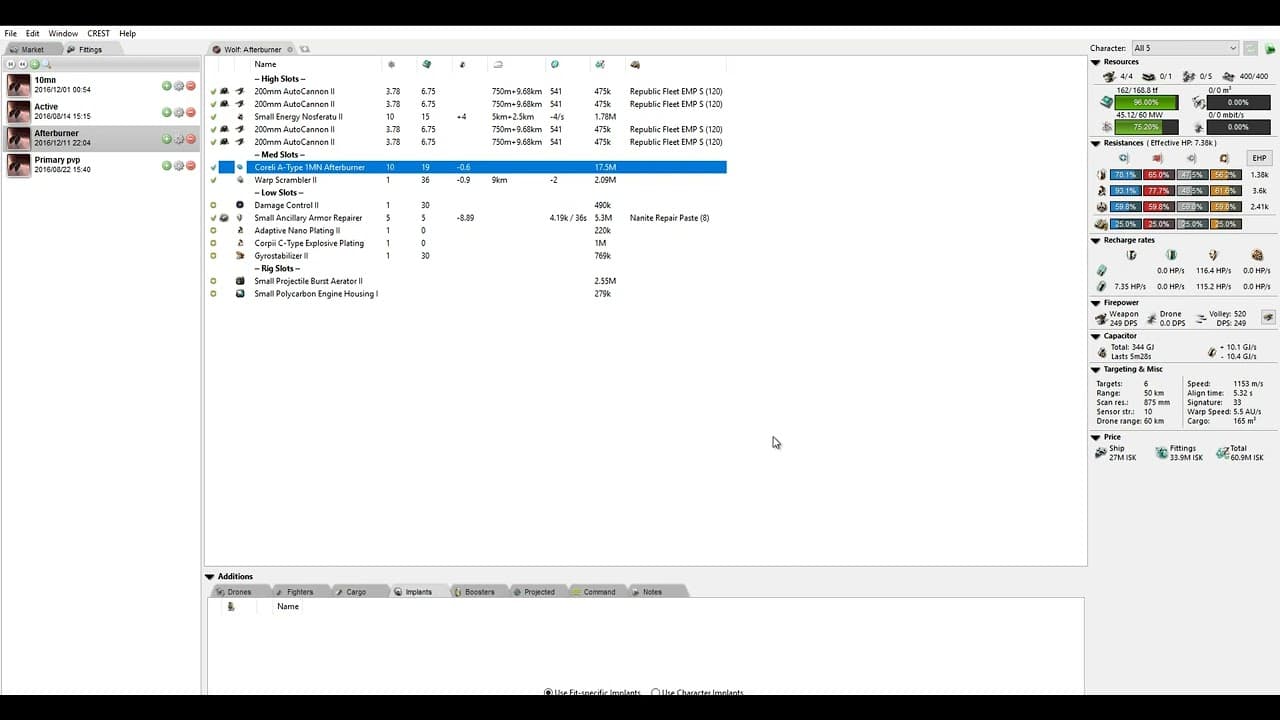Screen dimensions: 1280x720
Task: Open a new fitting tab
Action: [x=305, y=49]
